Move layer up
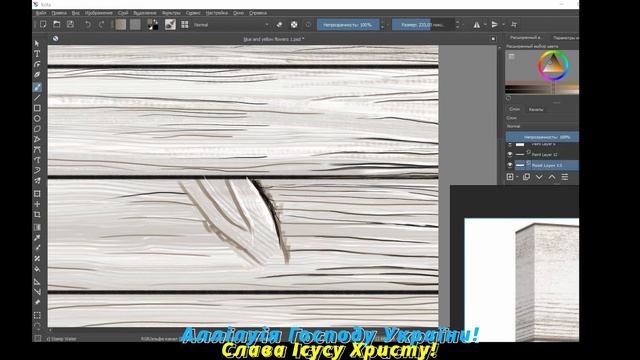The image size is (640, 360). [x=552, y=177]
